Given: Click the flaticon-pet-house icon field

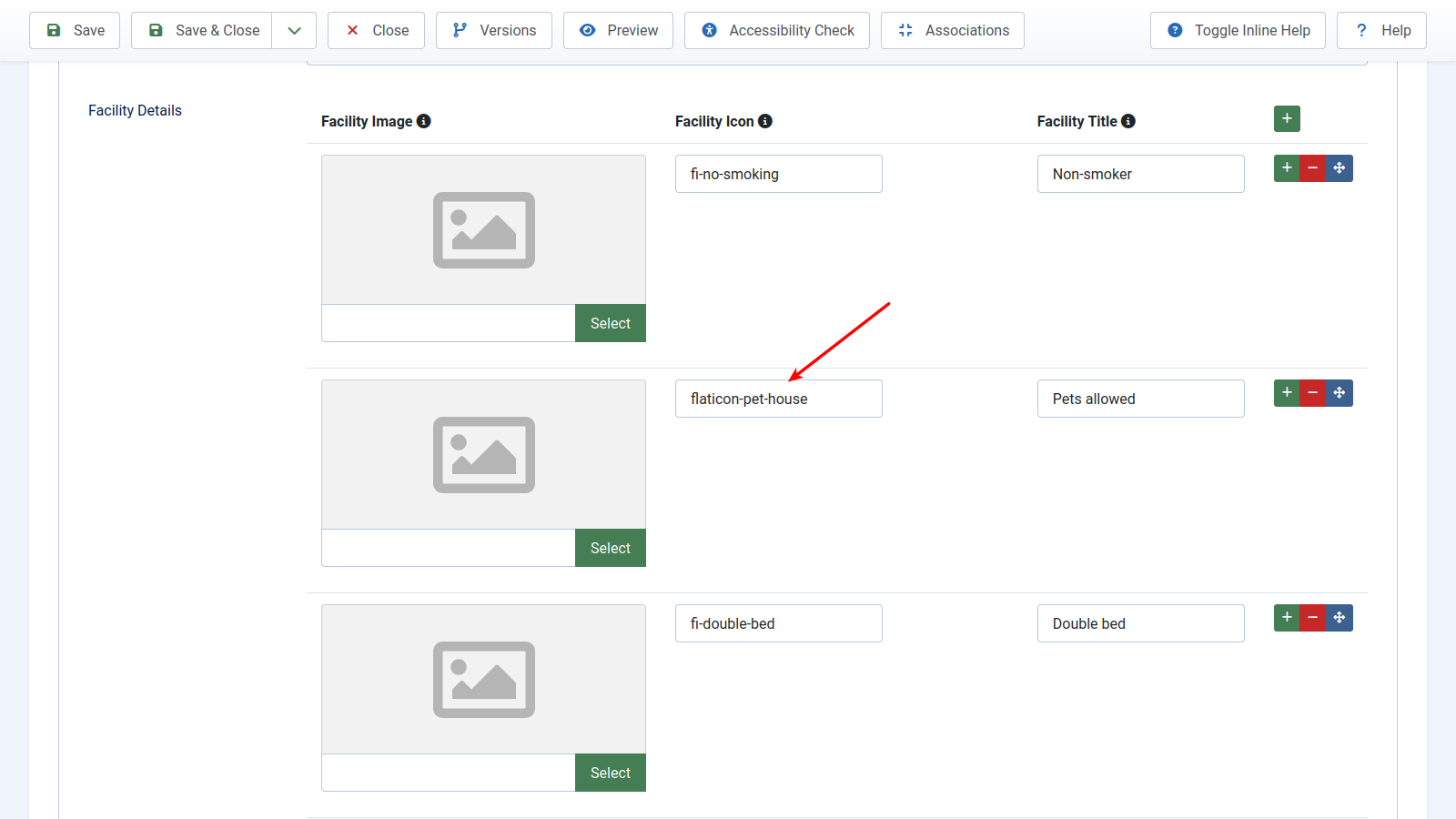Looking at the screenshot, I should click(778, 399).
